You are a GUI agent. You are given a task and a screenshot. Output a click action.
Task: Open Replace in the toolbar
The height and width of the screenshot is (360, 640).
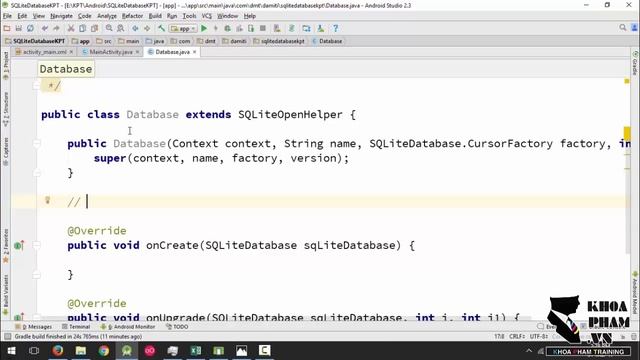click(120, 28)
